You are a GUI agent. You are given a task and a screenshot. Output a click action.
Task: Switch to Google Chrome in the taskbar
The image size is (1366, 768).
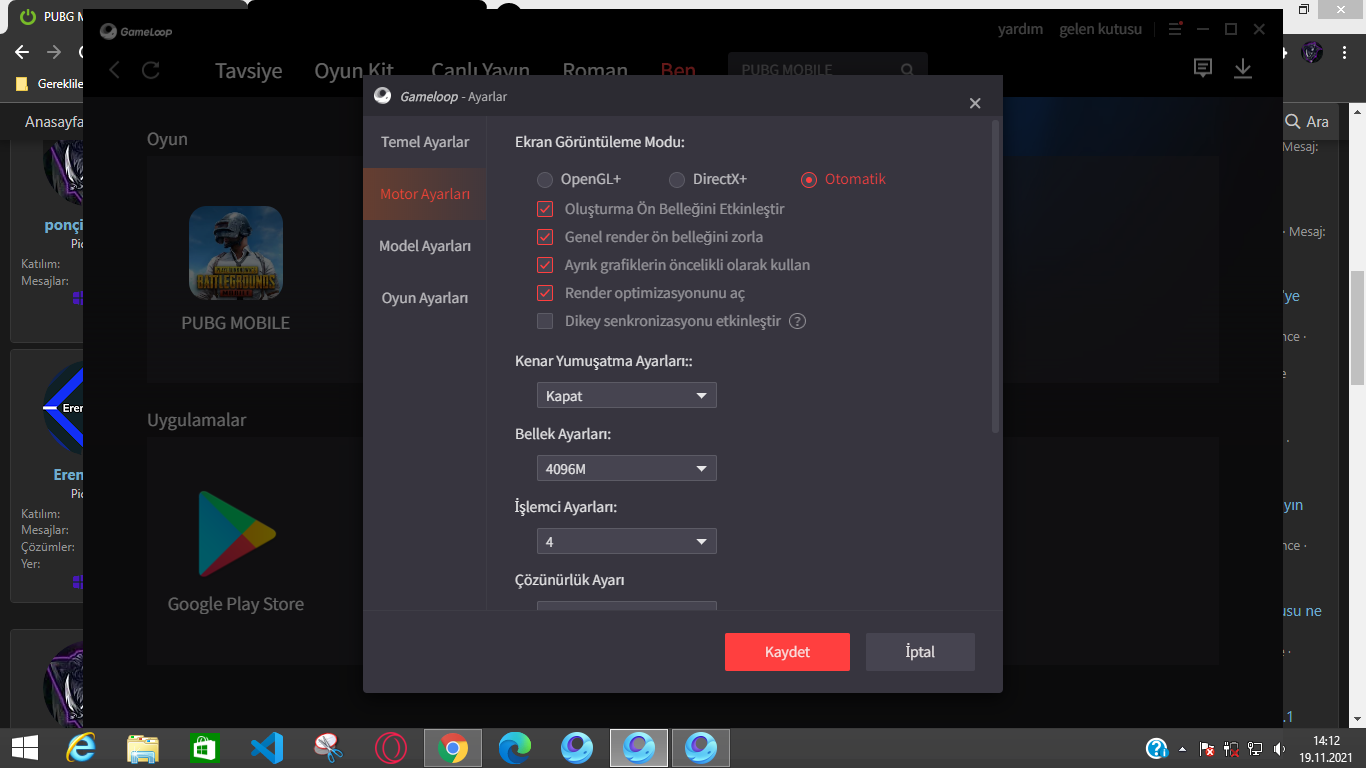coord(453,748)
